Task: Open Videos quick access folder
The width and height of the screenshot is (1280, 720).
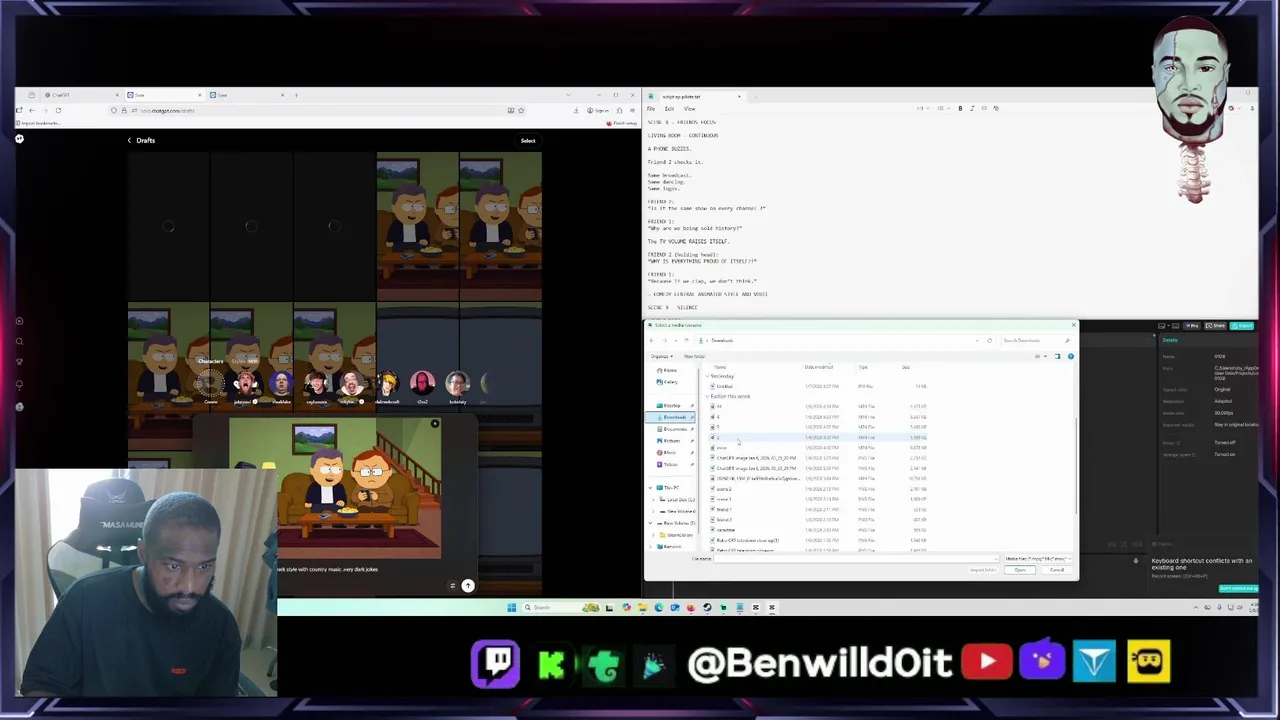Action: click(668, 464)
